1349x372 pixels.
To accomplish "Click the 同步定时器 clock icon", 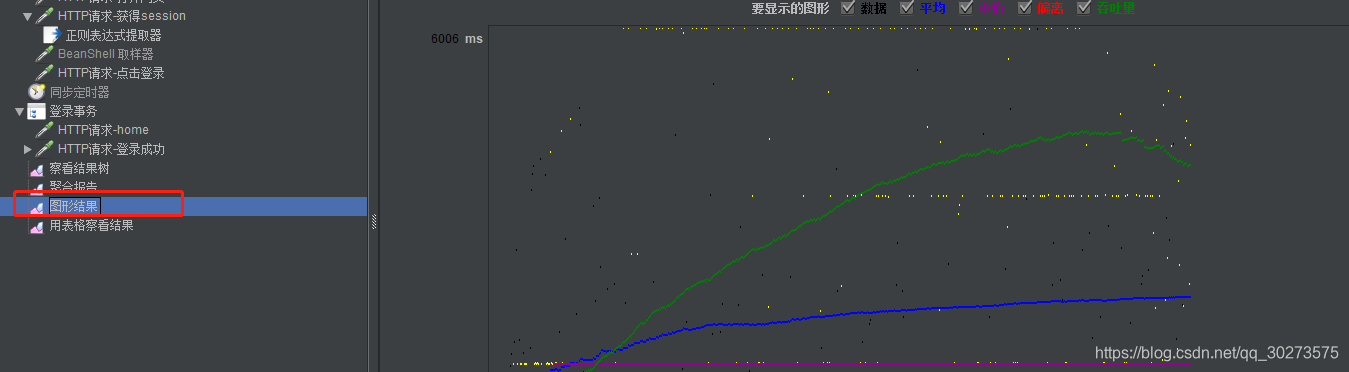I will (x=36, y=92).
